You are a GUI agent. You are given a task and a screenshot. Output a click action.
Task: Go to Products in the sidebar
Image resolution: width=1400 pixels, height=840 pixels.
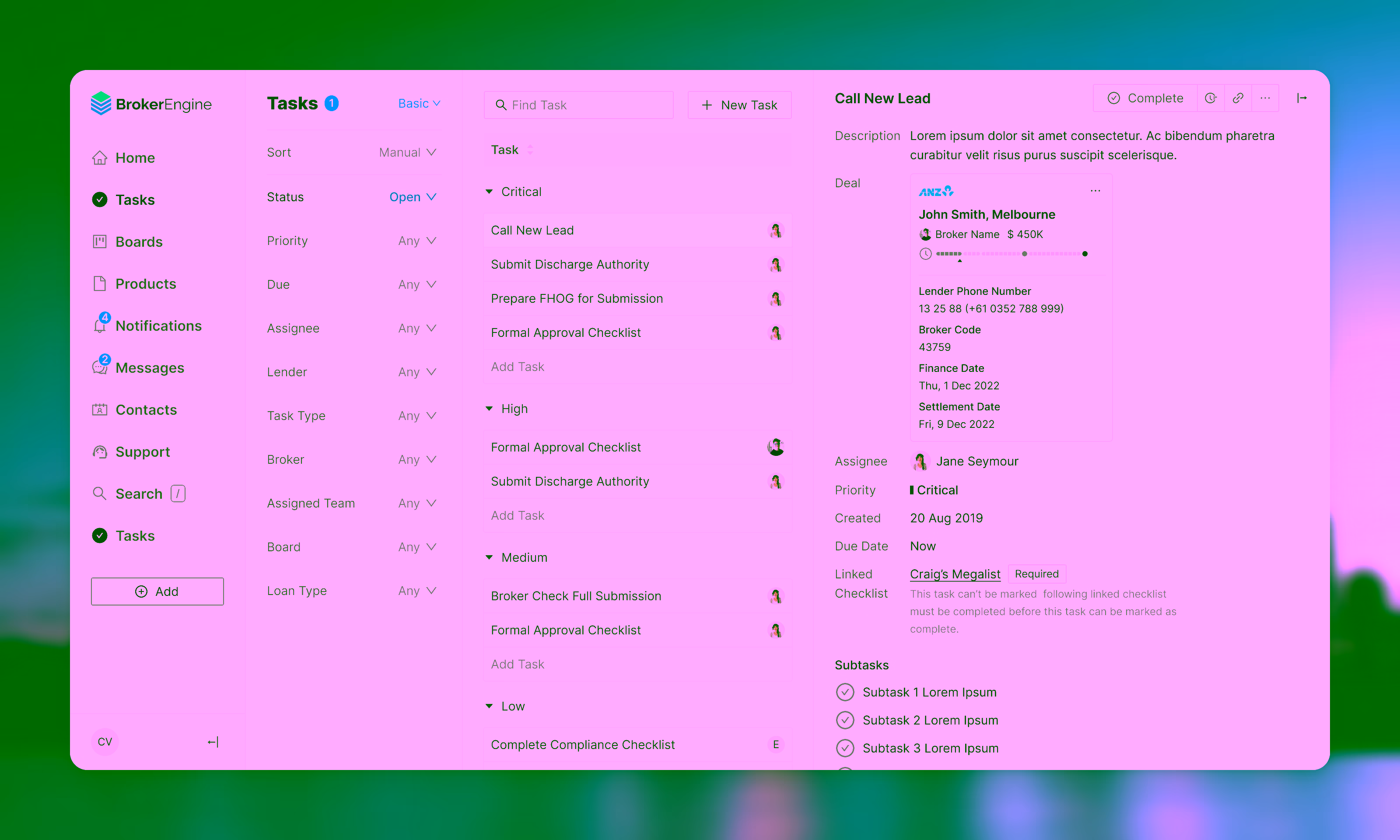[146, 283]
